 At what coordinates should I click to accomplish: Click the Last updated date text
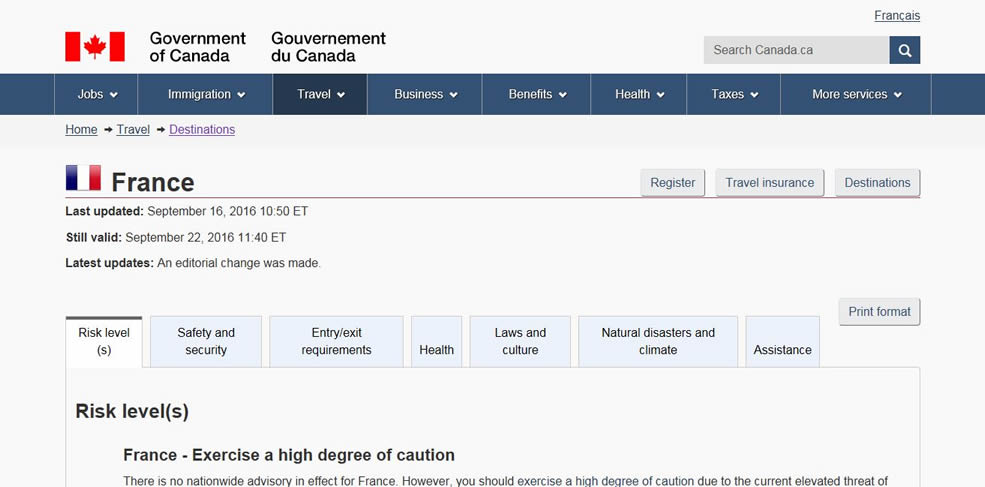187,211
